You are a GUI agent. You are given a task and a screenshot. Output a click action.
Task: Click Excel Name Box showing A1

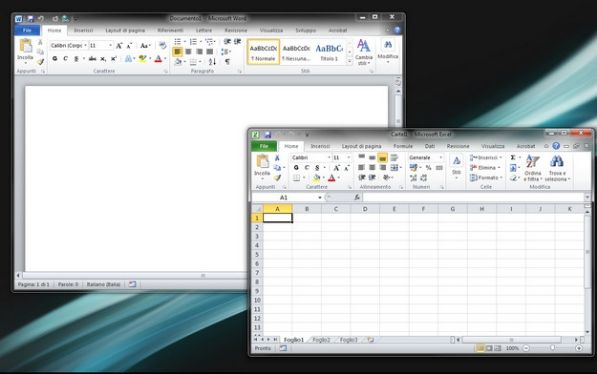[287, 197]
